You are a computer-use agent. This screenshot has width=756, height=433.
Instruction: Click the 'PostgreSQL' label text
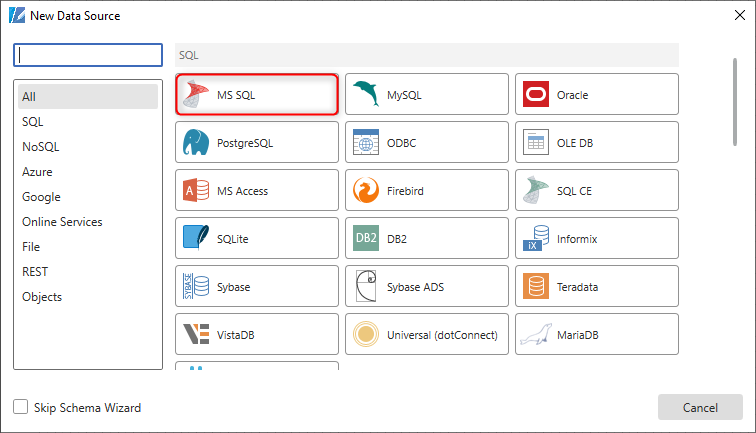(x=245, y=143)
